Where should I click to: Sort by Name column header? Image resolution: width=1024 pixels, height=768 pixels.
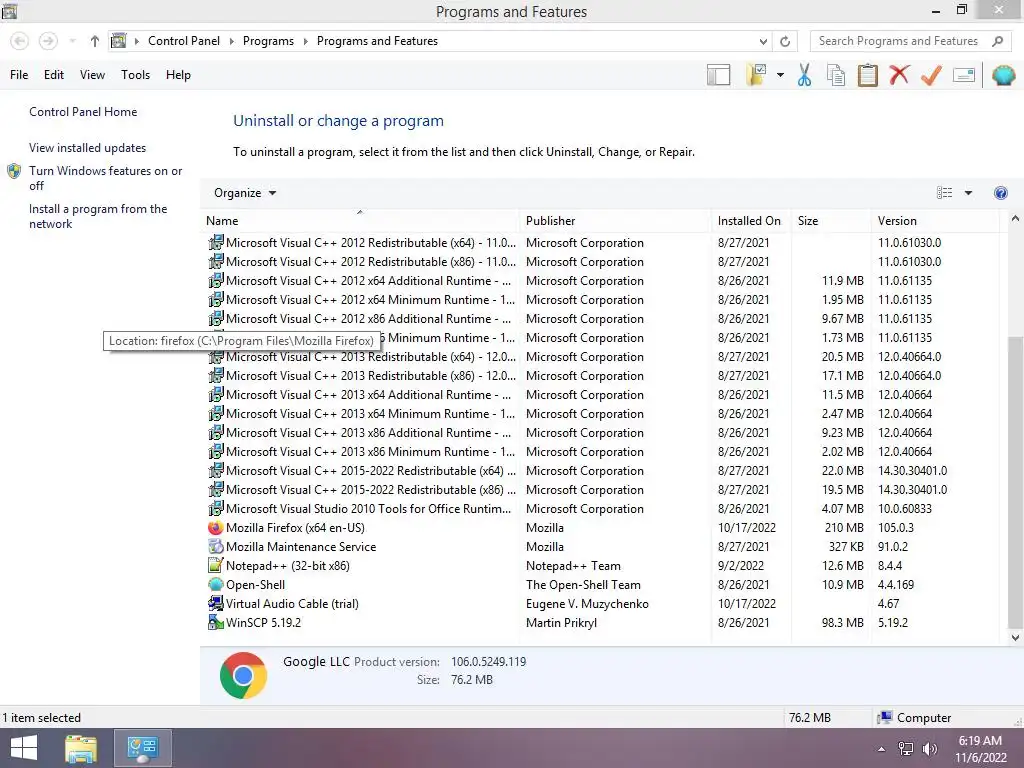[361, 221]
